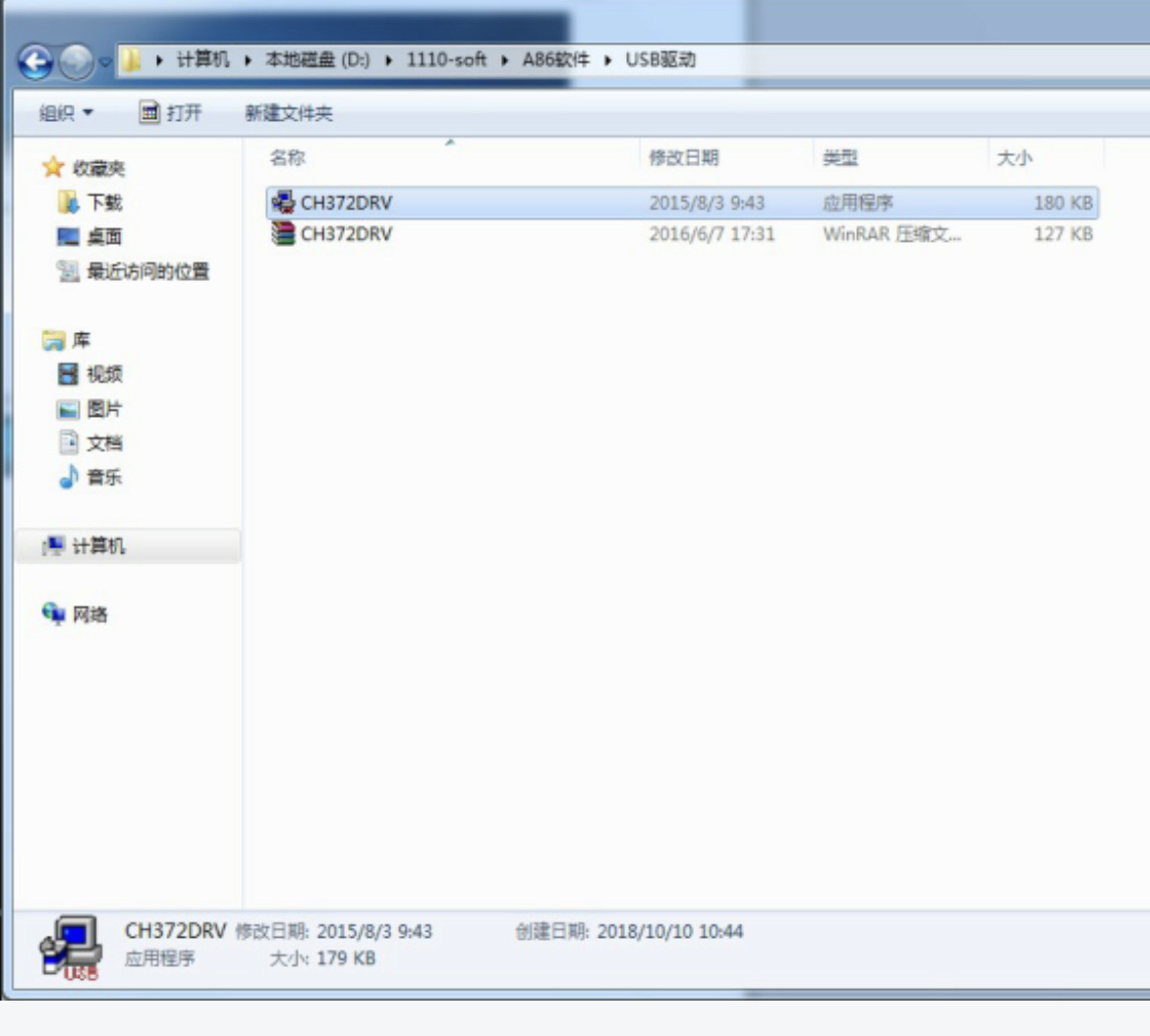Select 本地磁盘 (D:) in the breadcrumb
Viewport: 1150px width, 1036px height.
[x=317, y=59]
